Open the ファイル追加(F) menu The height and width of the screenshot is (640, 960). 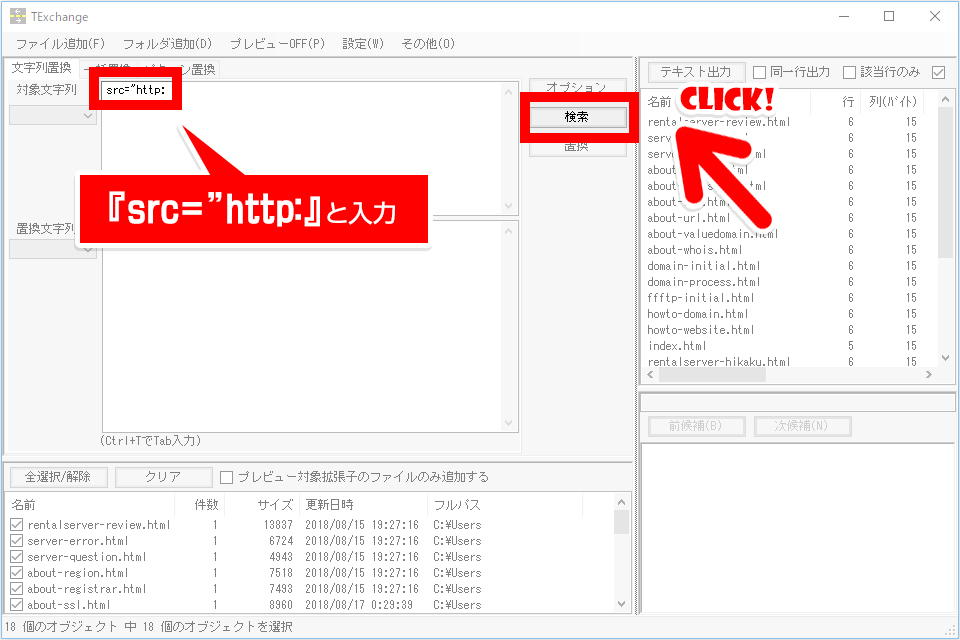(x=61, y=44)
